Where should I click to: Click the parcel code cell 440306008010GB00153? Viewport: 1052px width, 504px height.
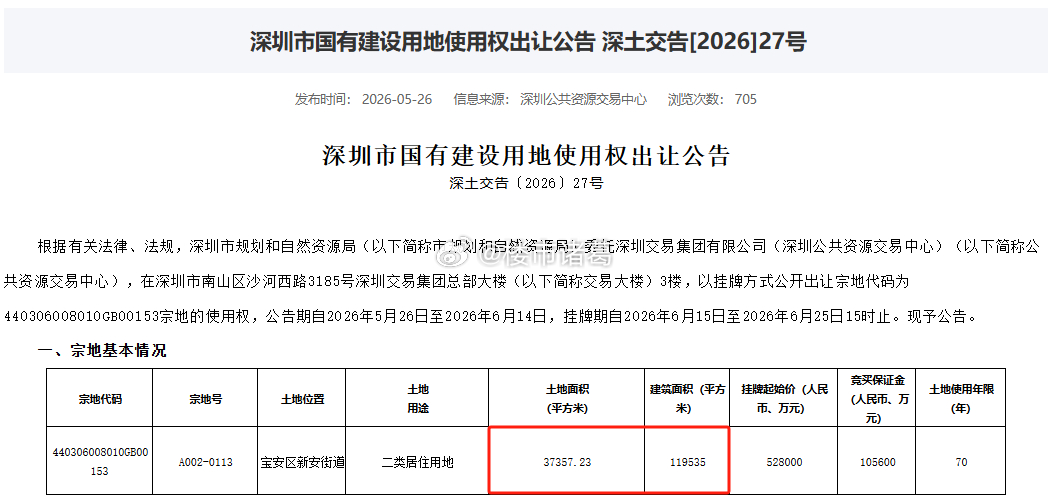pos(100,462)
